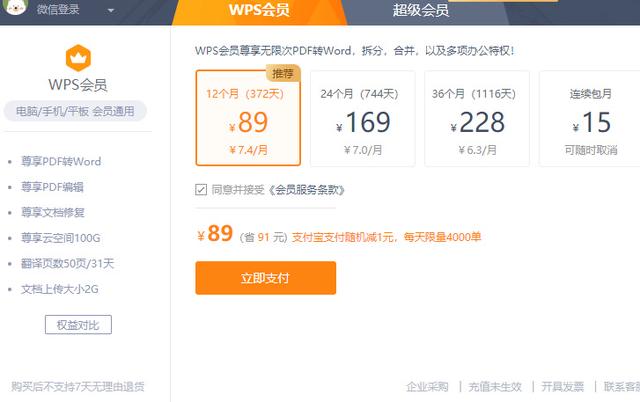640x402 pixels.
Task: Select the 连续包月 ¥15 plan
Action: 590,118
